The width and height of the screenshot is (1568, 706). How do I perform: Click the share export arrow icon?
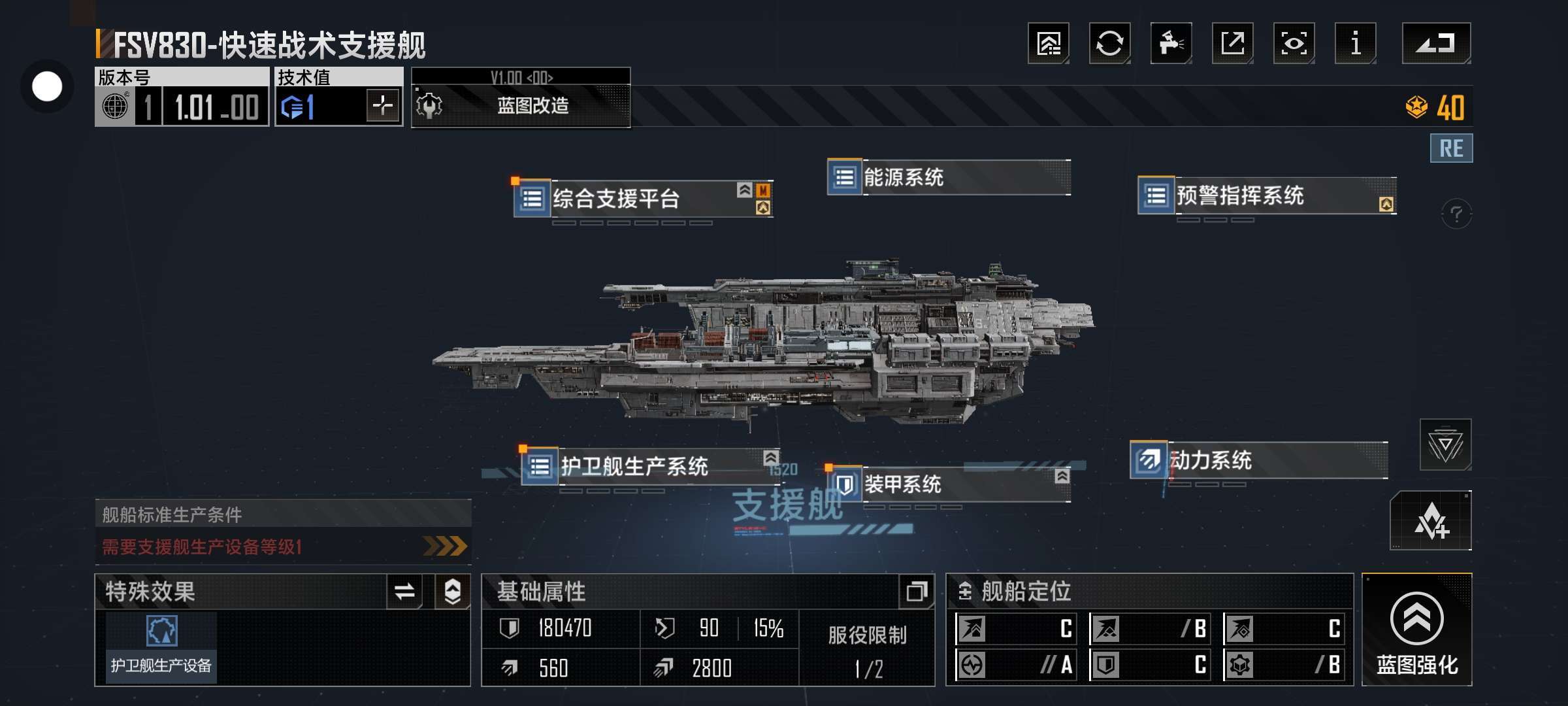(x=1232, y=43)
